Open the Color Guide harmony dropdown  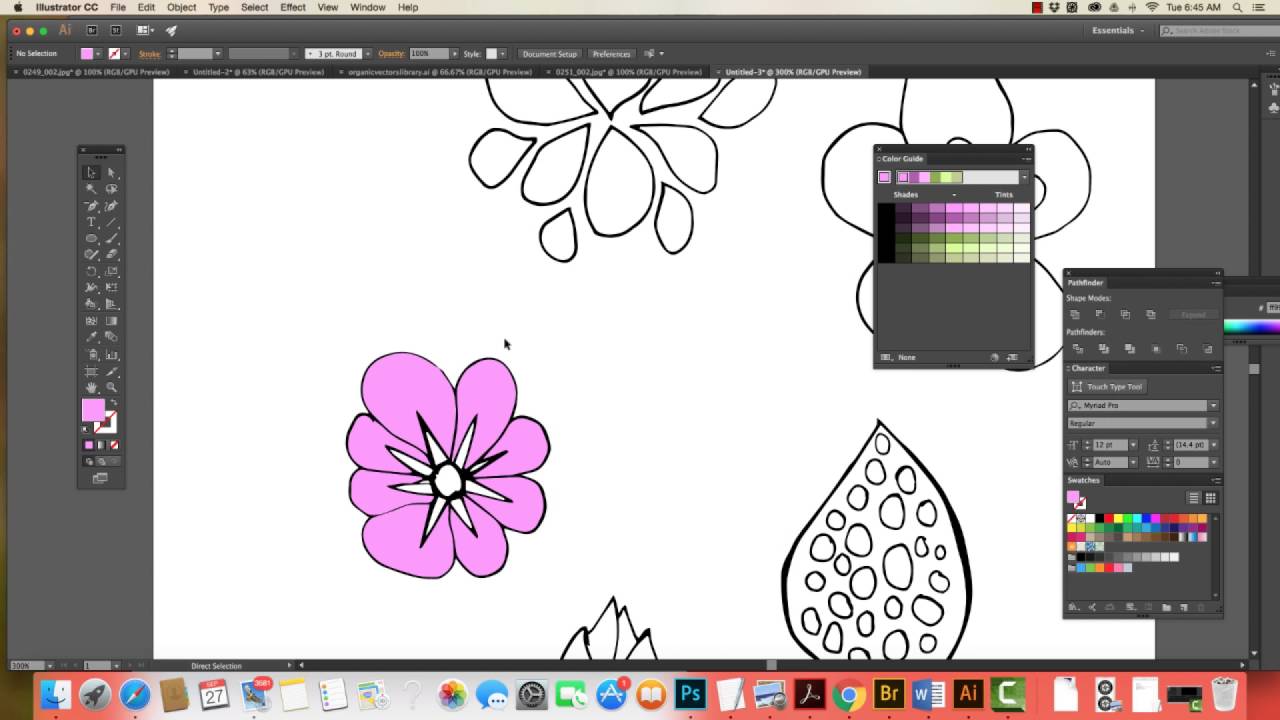(x=1022, y=177)
